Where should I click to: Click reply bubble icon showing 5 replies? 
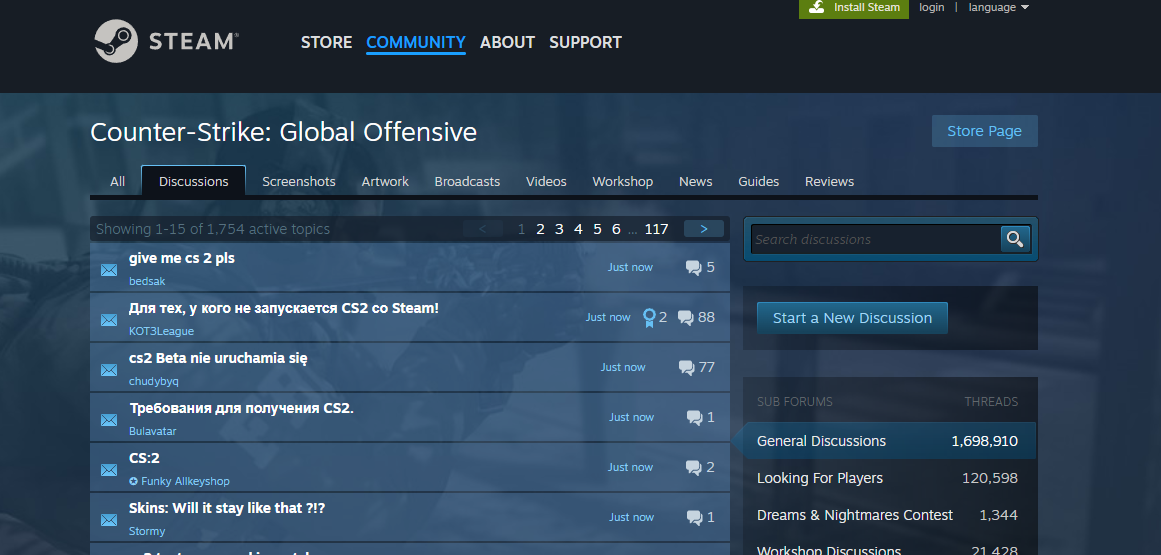[x=694, y=267]
